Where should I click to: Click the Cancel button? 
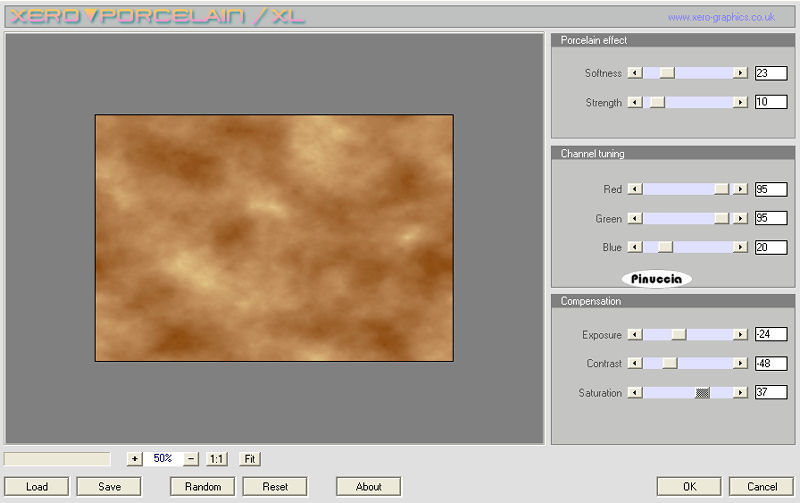tap(762, 487)
